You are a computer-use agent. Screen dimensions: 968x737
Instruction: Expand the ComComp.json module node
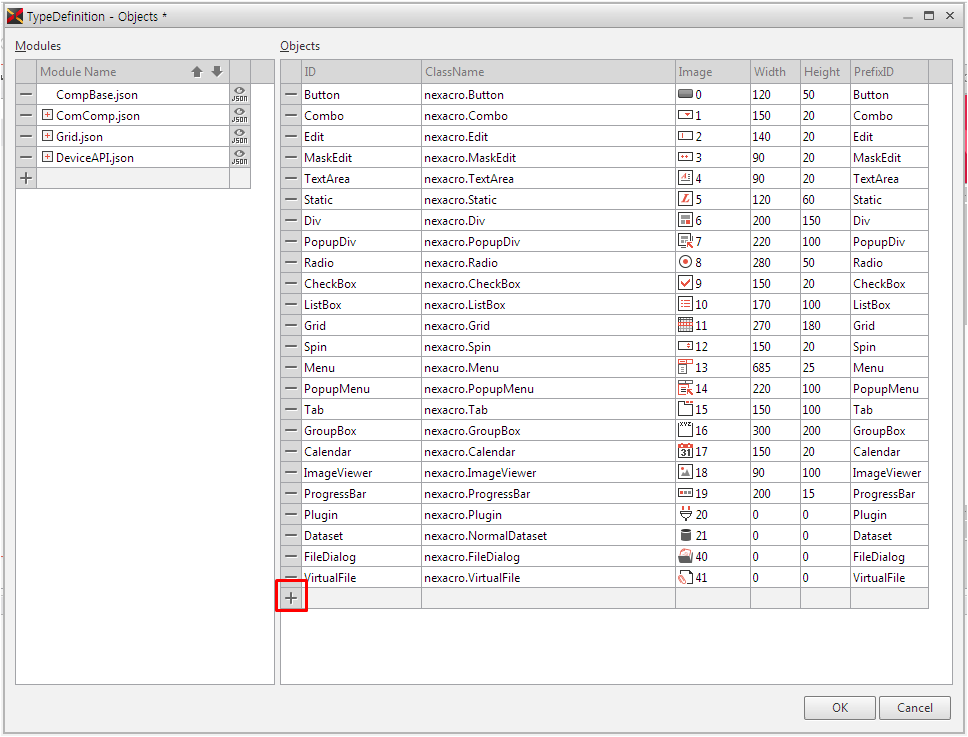[x=47, y=116]
